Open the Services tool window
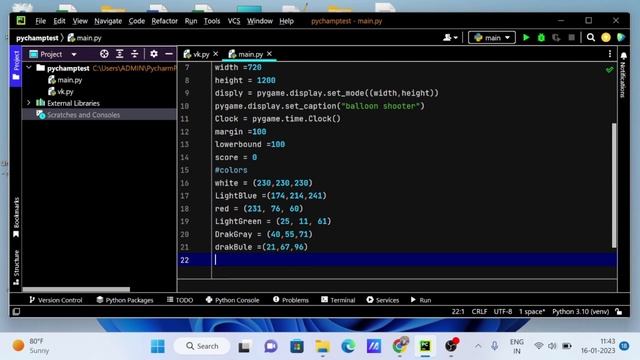640x360 pixels. coord(382,300)
